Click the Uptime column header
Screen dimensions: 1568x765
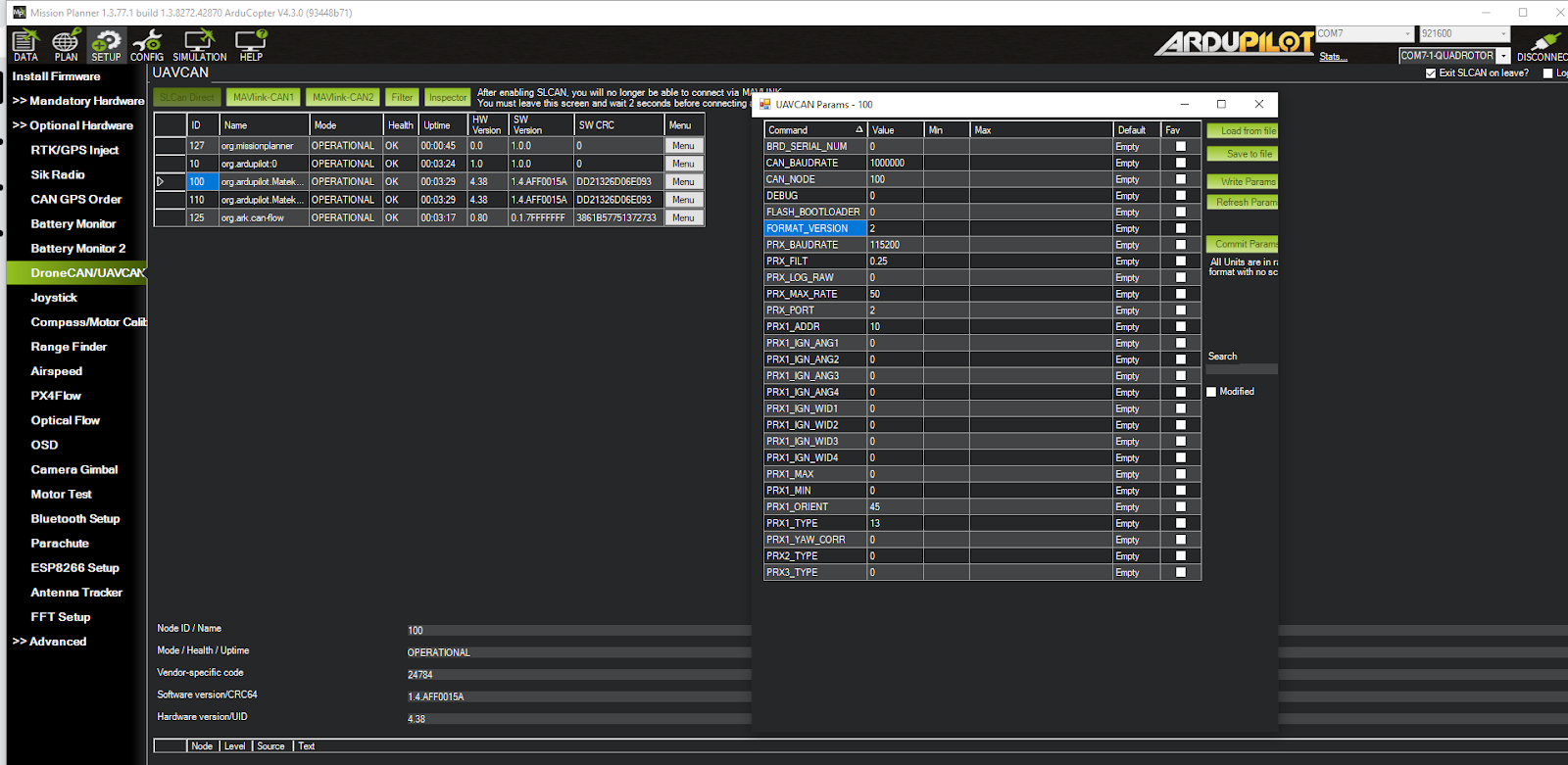point(444,125)
